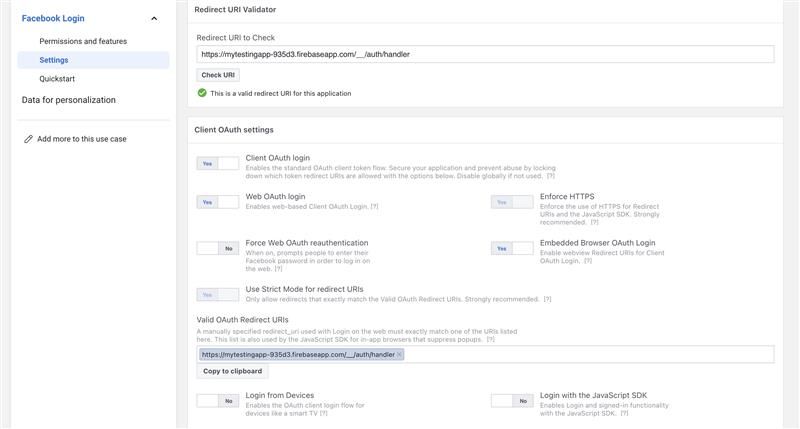Image resolution: width=800 pixels, height=429 pixels.
Task: Open help [?] for Login with JavaScript SDK
Action: (x=624, y=414)
